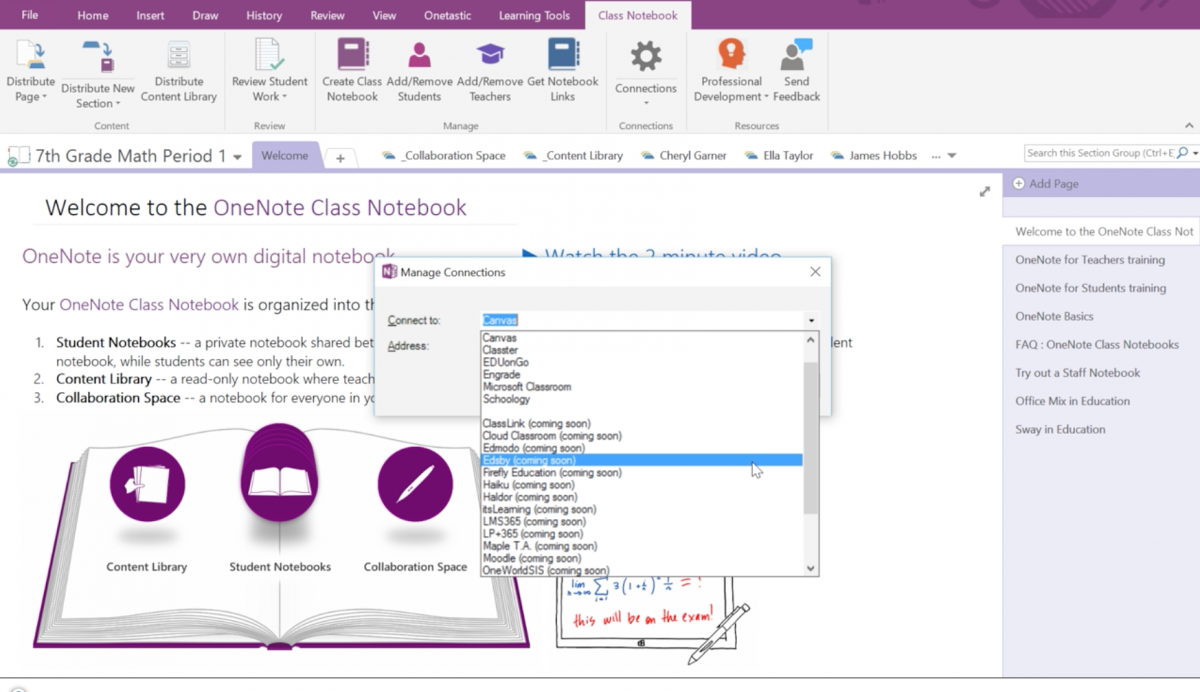
Task: Select the Class Notebook ribbon tab
Action: [x=638, y=15]
